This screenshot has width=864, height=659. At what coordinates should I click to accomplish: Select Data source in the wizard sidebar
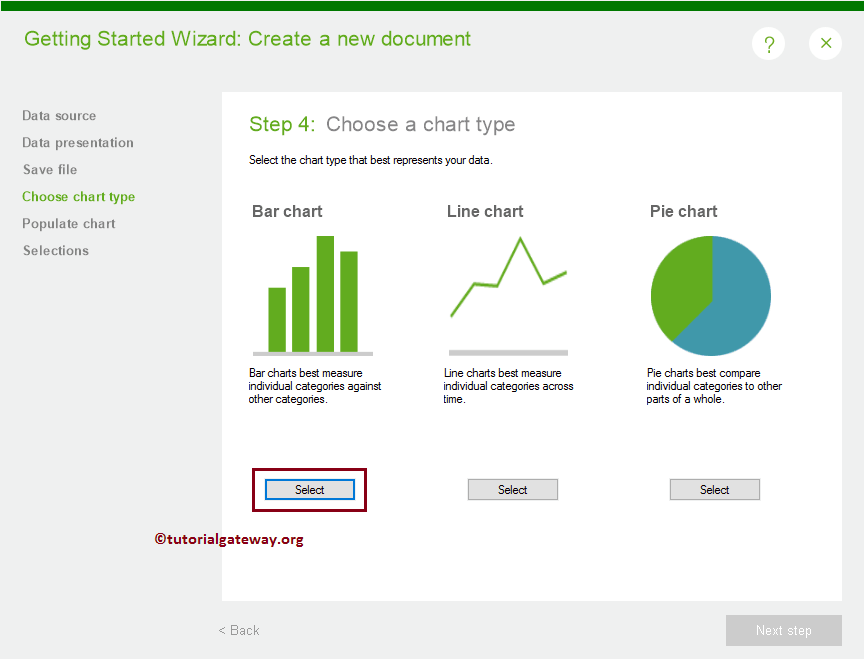point(59,115)
